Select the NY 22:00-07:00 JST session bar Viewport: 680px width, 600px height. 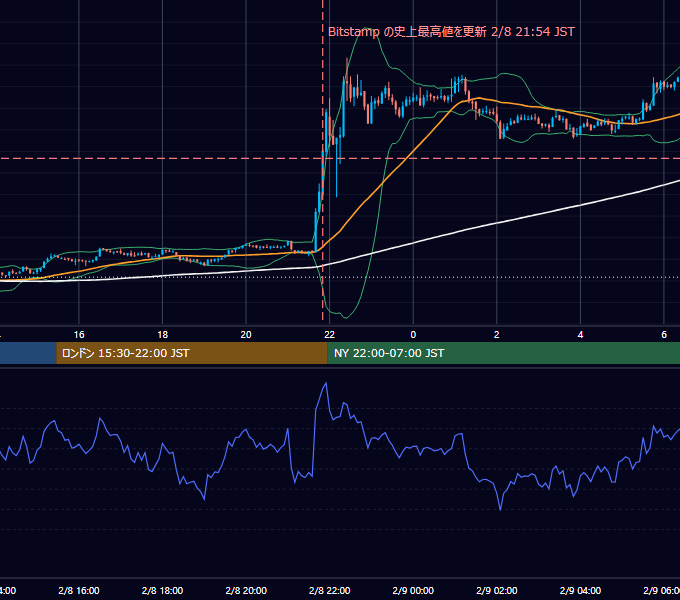503,353
